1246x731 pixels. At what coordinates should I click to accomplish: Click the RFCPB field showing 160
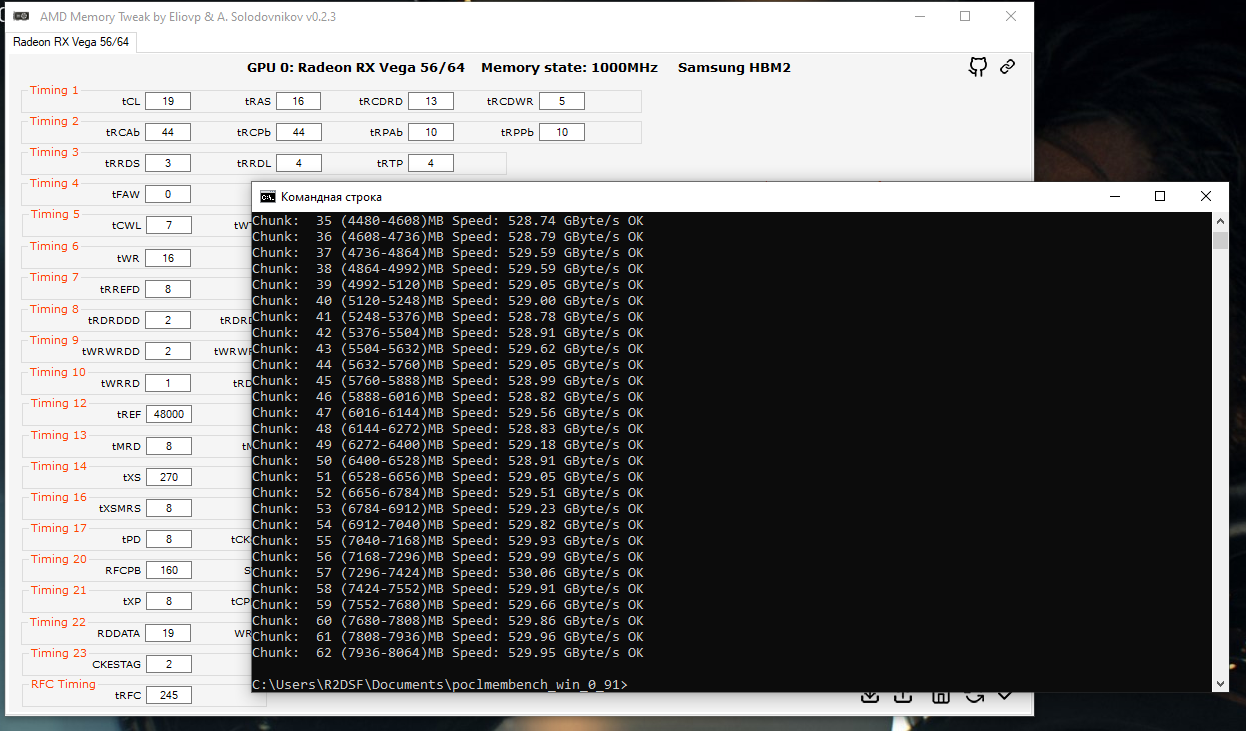(168, 570)
